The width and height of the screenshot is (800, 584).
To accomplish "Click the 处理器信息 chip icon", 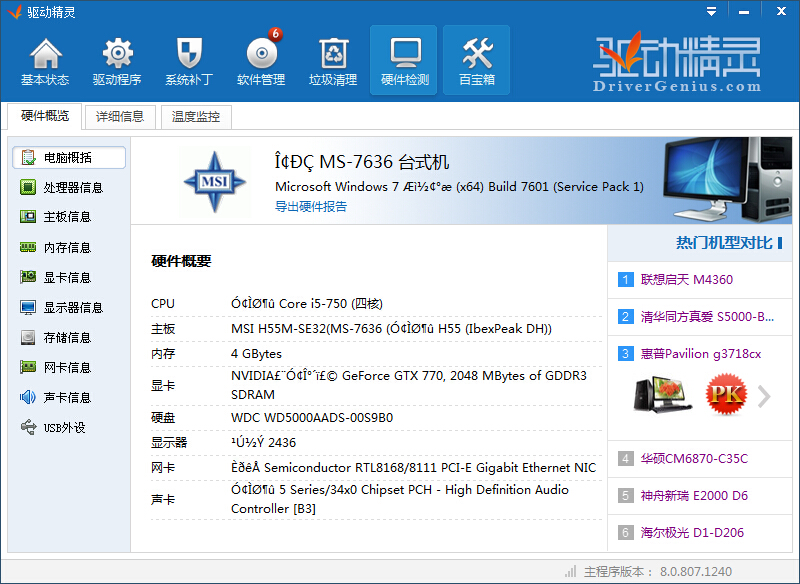I will point(28,187).
